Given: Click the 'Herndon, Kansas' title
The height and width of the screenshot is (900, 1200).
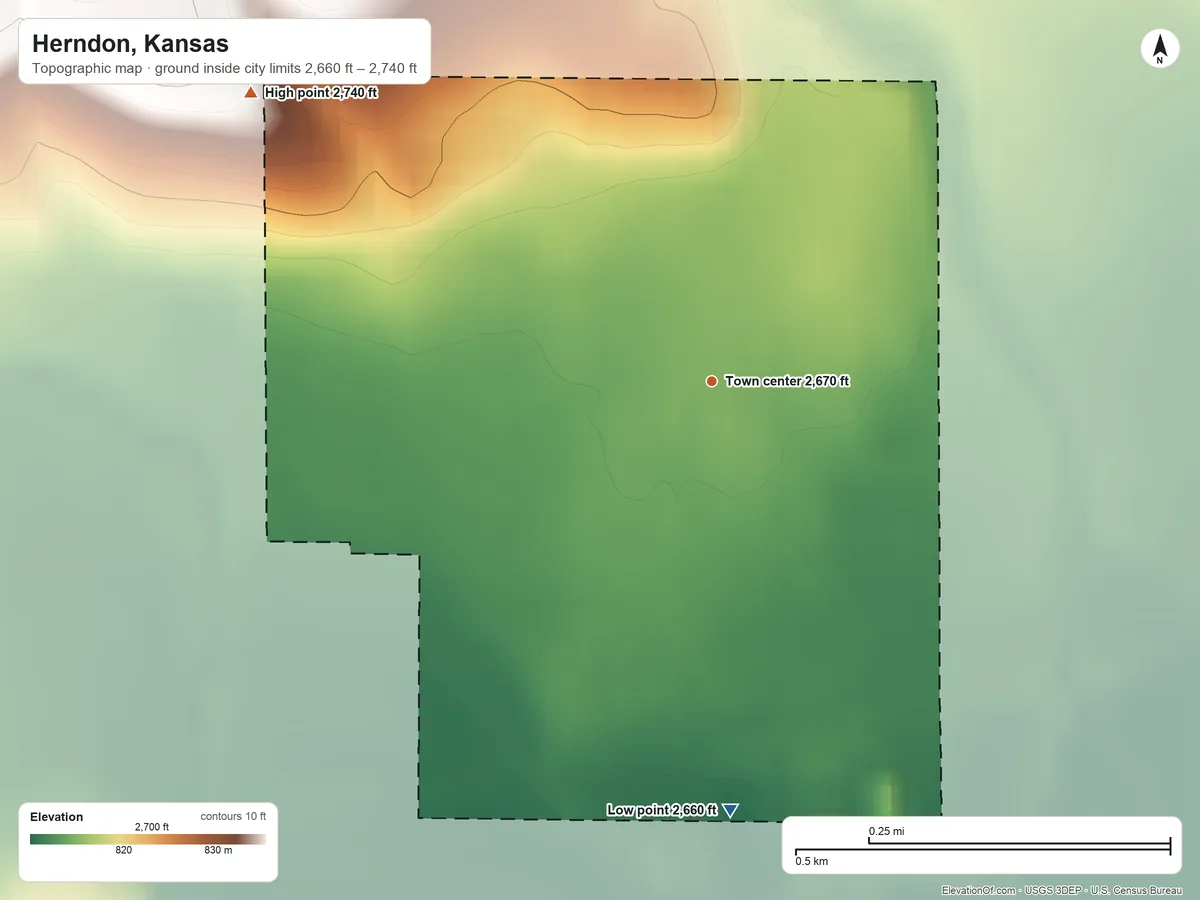Looking at the screenshot, I should tap(130, 44).
